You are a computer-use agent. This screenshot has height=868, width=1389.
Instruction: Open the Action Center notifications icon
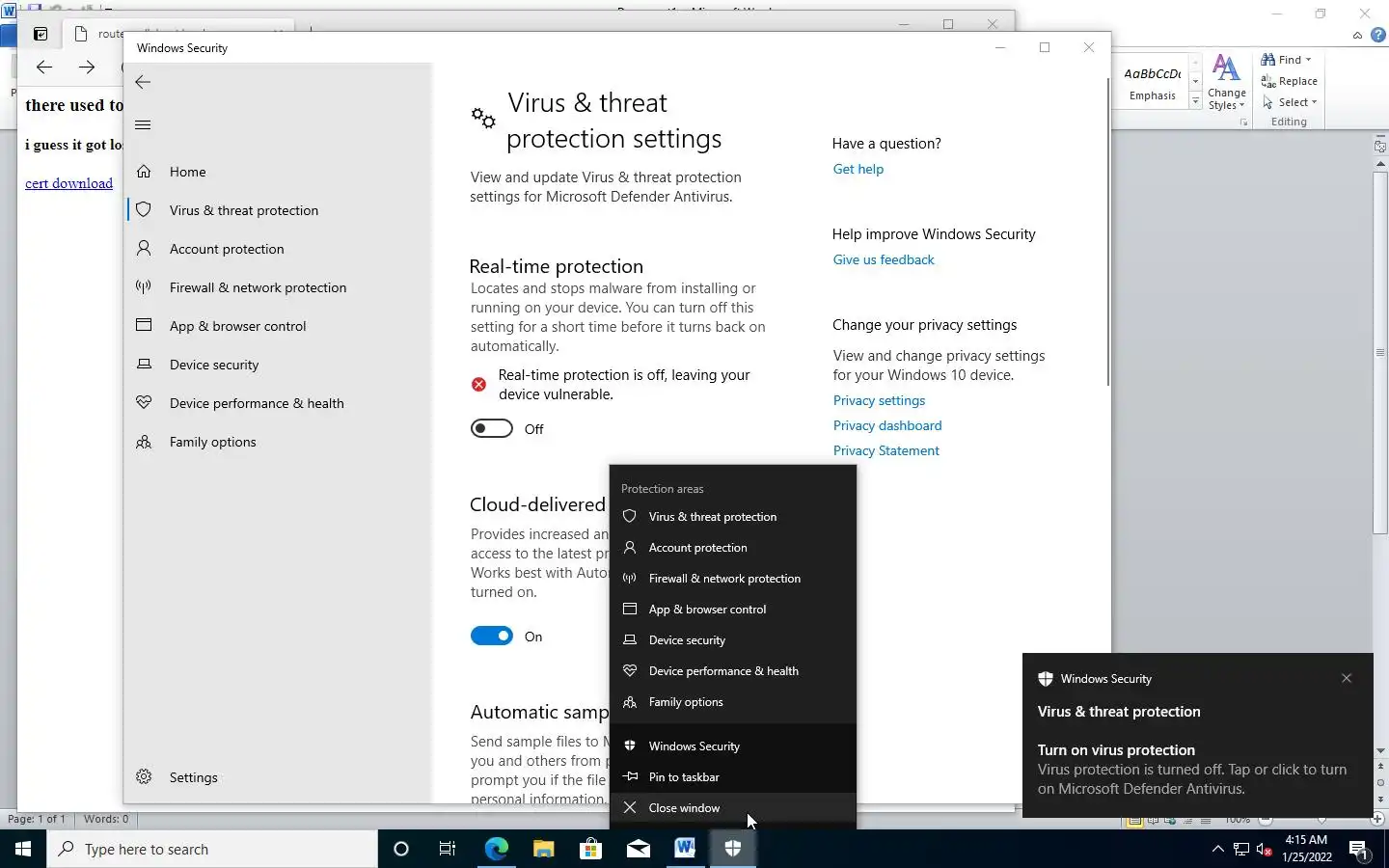click(x=1358, y=850)
